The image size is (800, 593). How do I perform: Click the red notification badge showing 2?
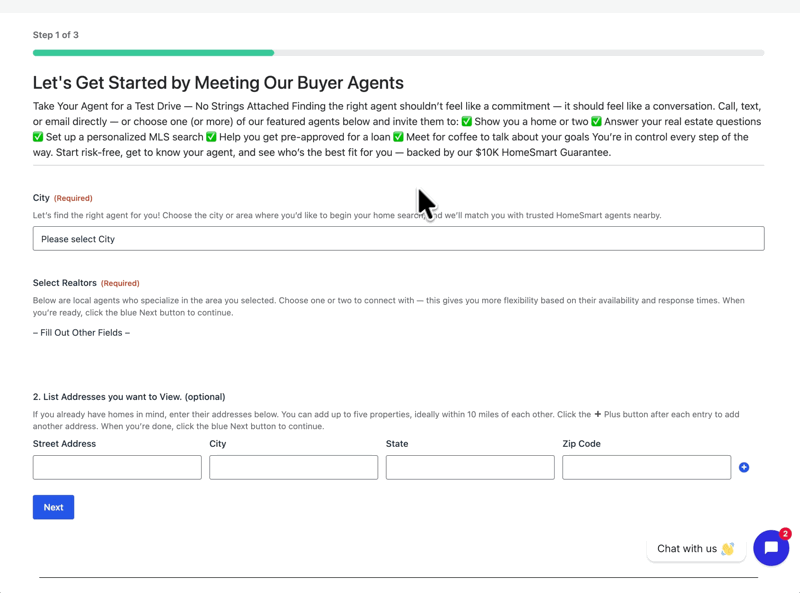tap(785, 534)
